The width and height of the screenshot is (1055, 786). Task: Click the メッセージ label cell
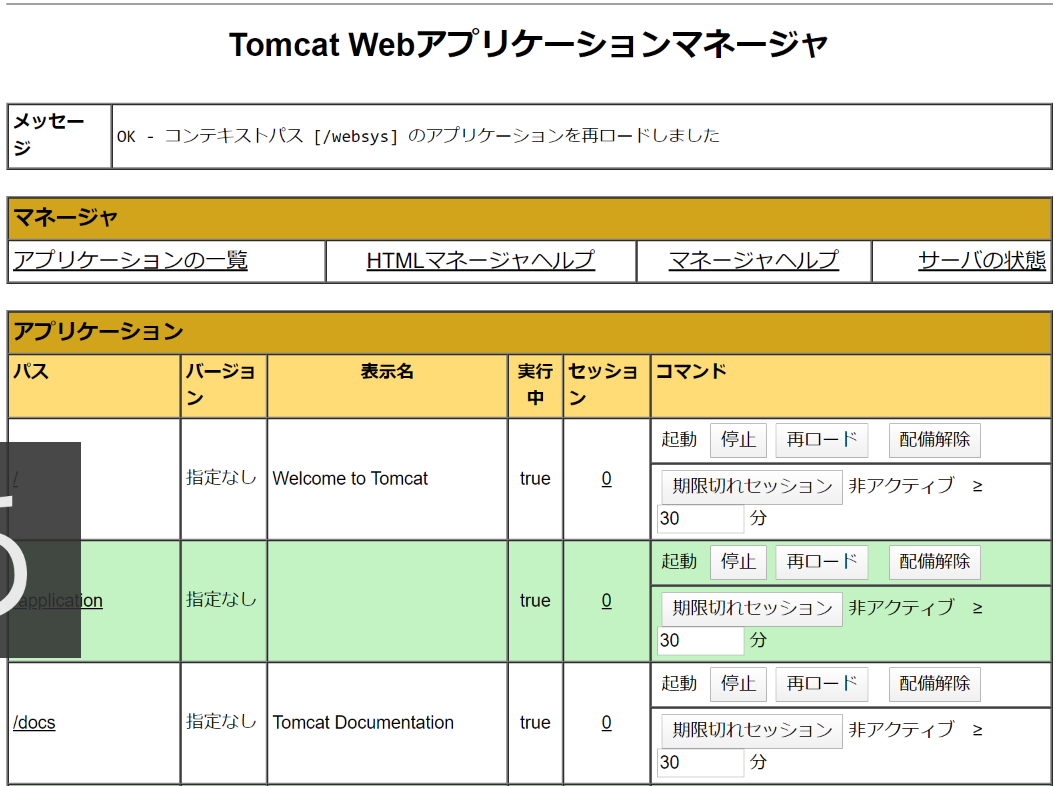click(x=59, y=136)
